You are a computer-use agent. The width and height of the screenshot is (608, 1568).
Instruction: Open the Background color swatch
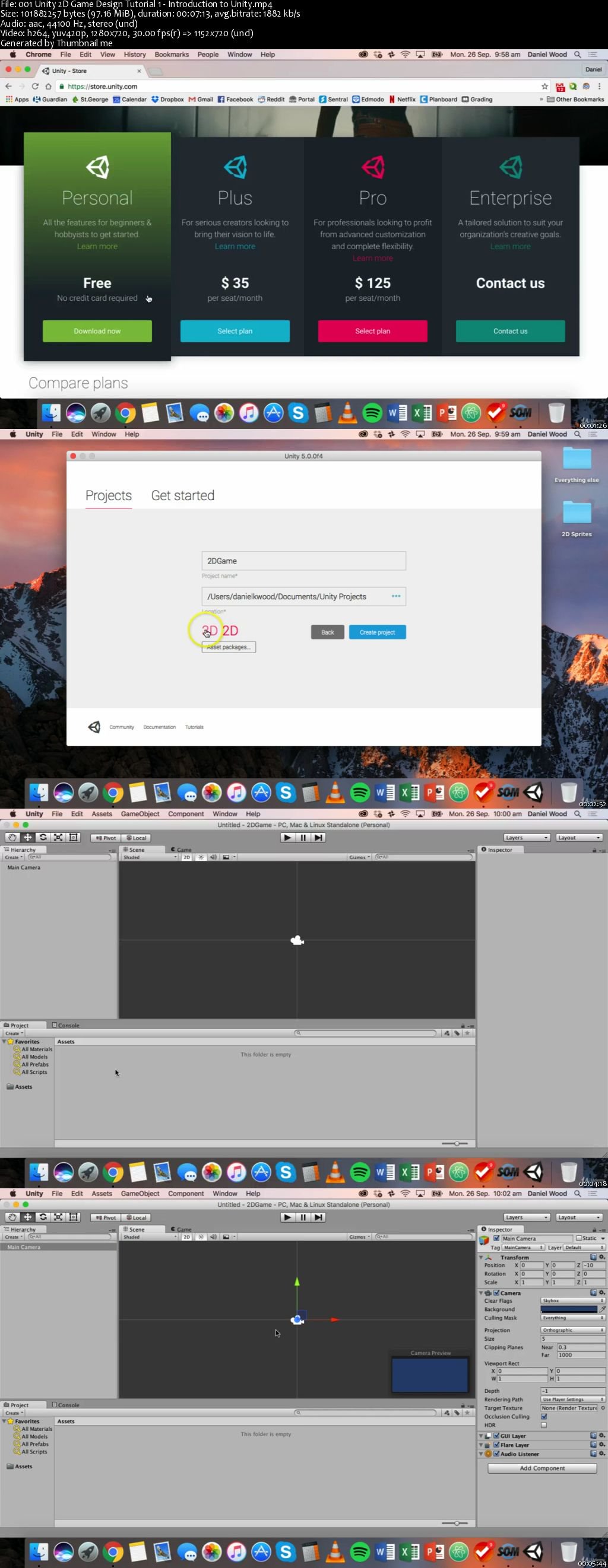coord(568,1309)
